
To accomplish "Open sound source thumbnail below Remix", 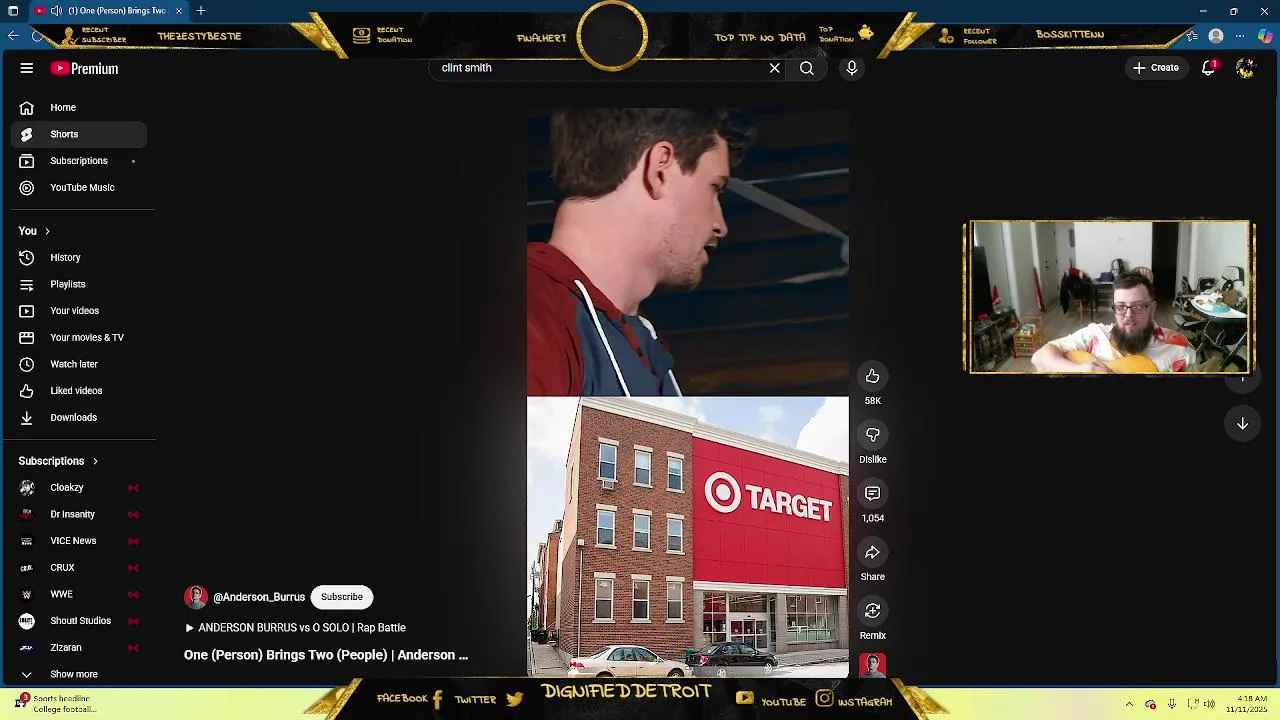I will (872, 666).
